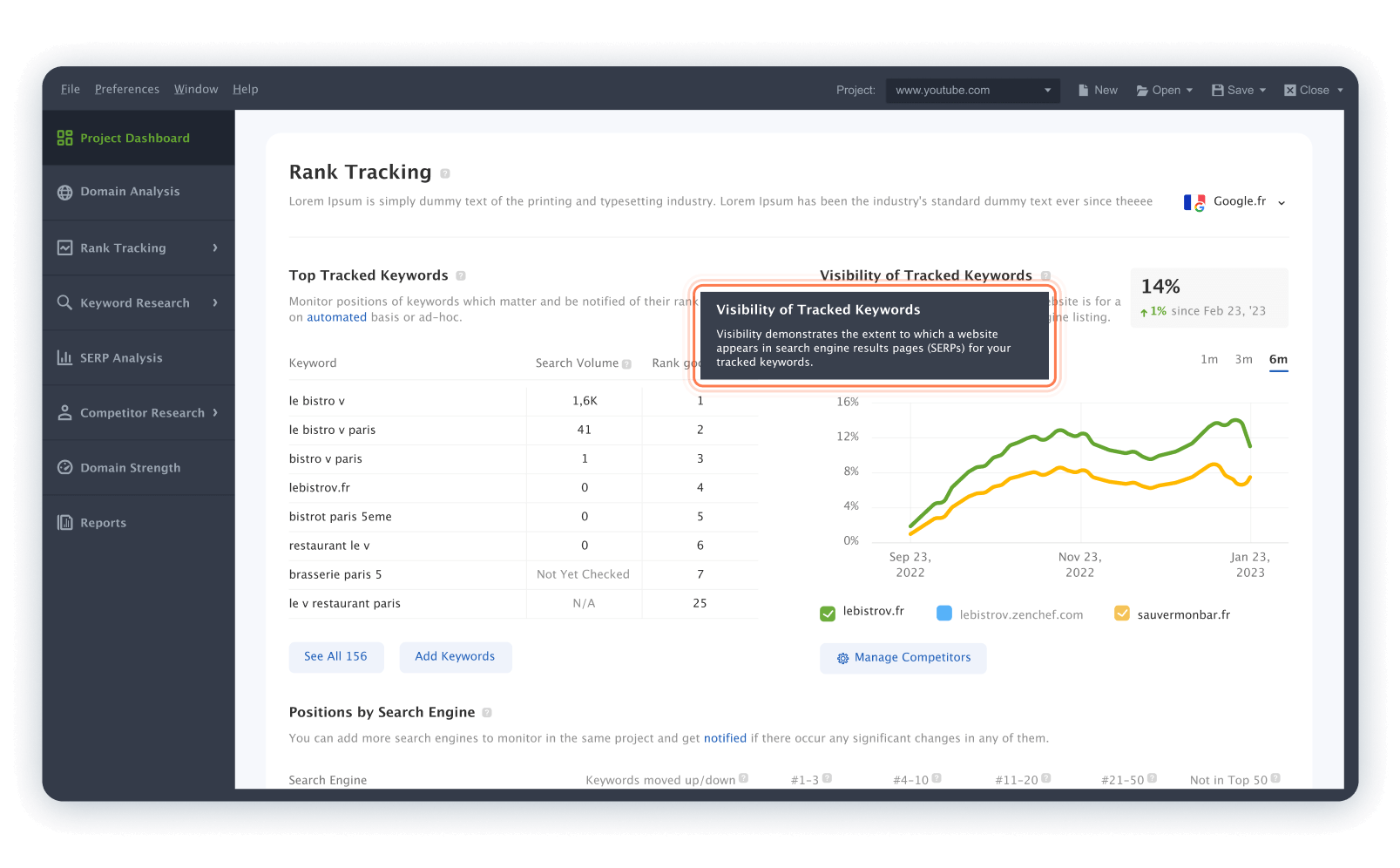Select the 'le bistro v paris' keyword
This screenshot has height=868, width=1400.
tap(332, 430)
